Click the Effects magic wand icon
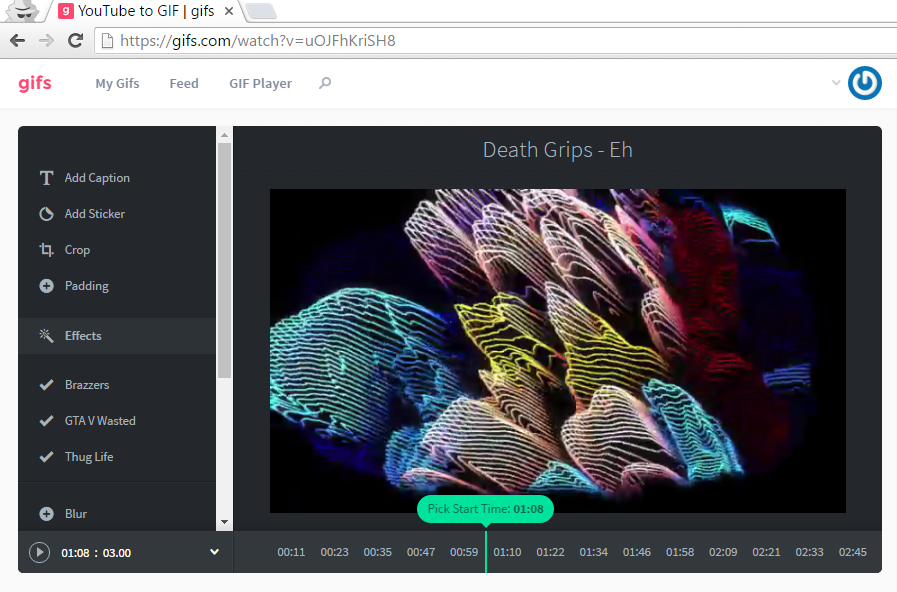This screenshot has height=592, width=897. pos(46,336)
